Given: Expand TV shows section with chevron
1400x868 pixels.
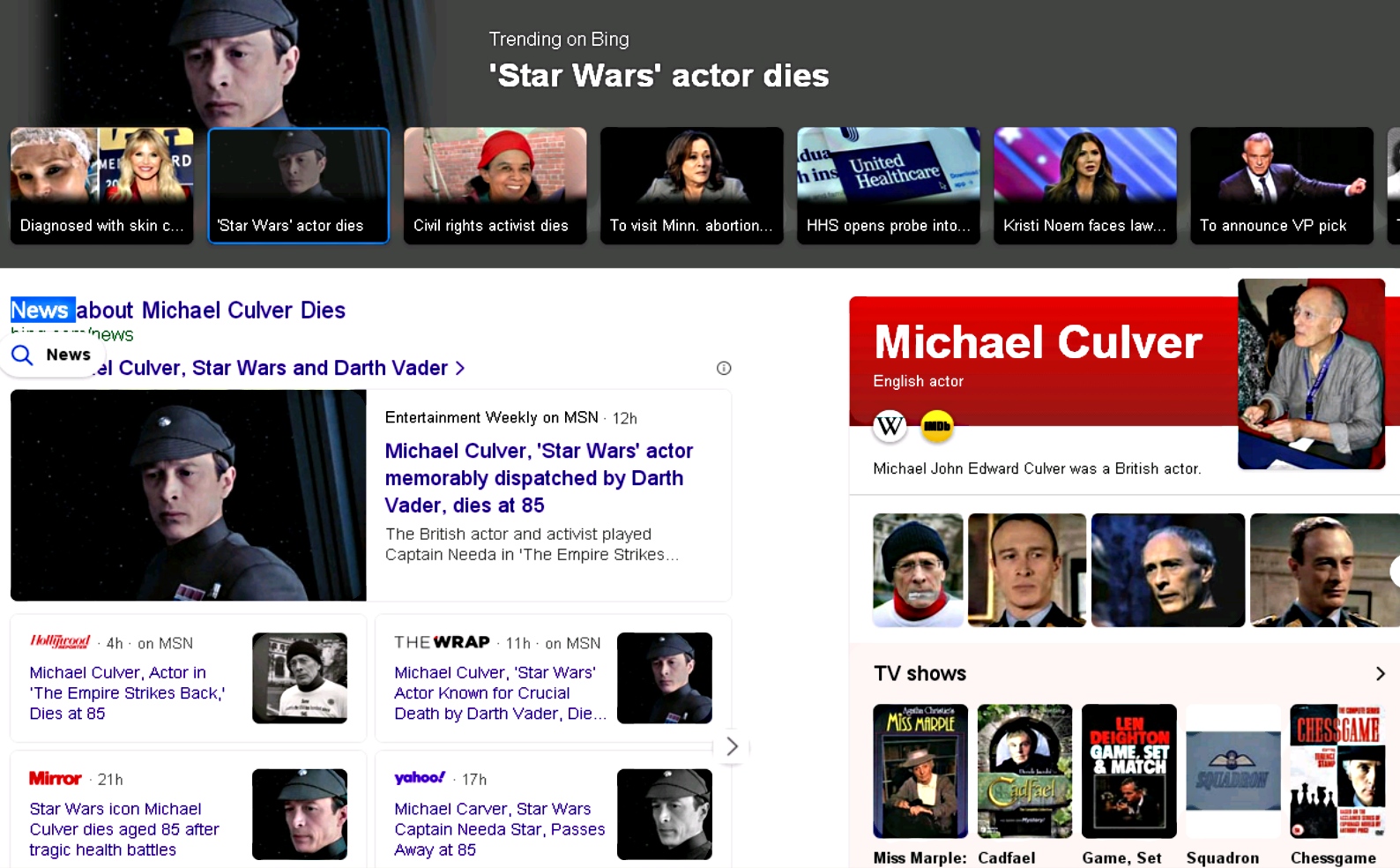Looking at the screenshot, I should pyautogui.click(x=1380, y=674).
